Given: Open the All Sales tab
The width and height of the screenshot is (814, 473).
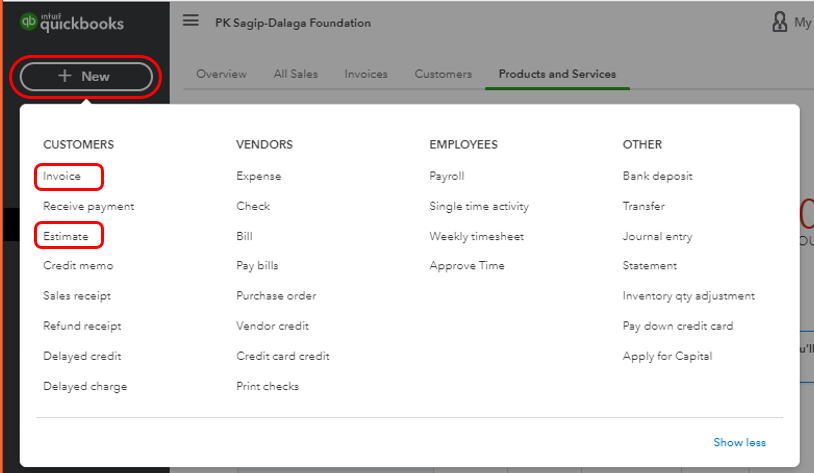Looking at the screenshot, I should [297, 74].
